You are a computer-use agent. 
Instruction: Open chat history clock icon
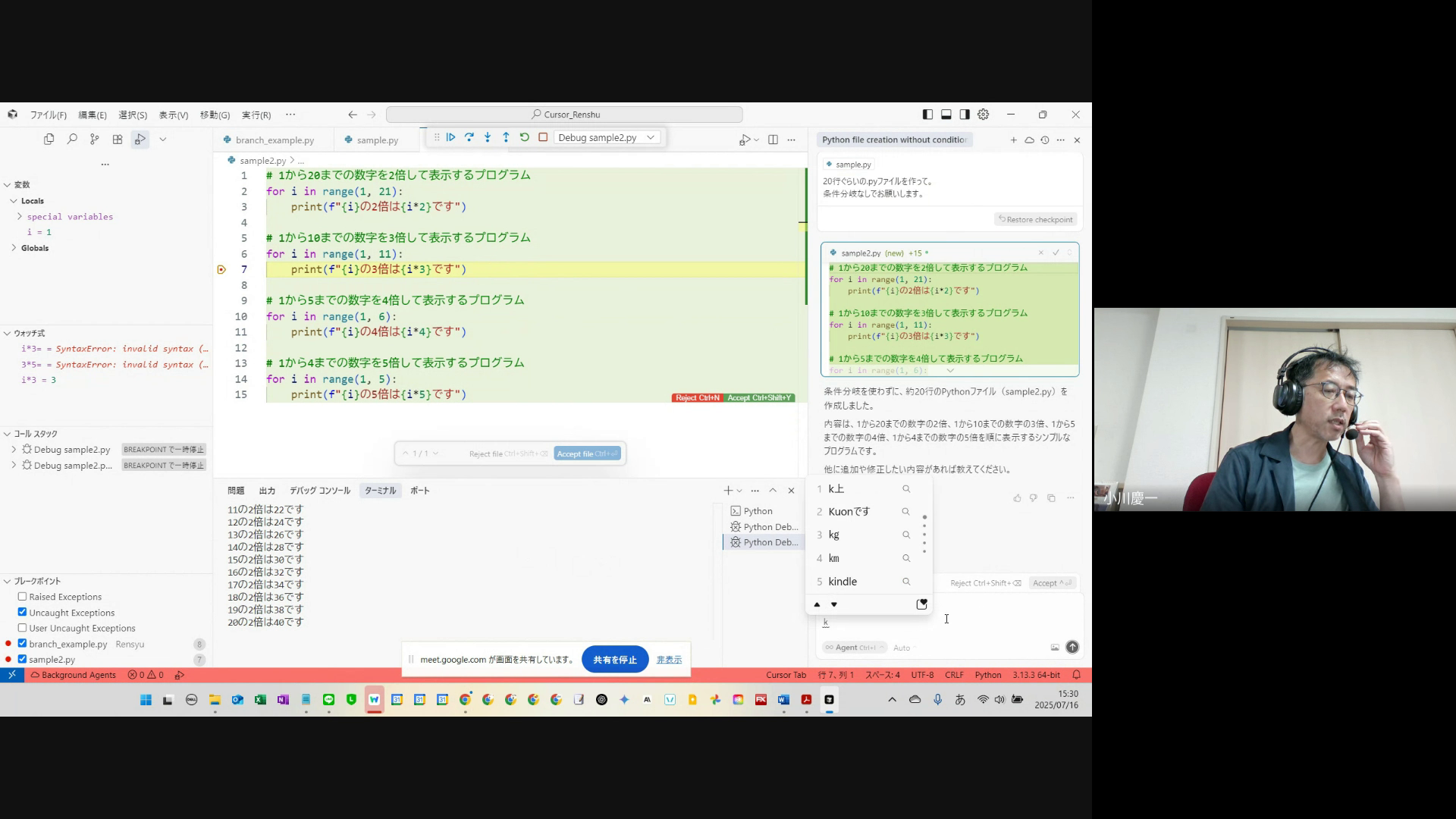click(1045, 140)
